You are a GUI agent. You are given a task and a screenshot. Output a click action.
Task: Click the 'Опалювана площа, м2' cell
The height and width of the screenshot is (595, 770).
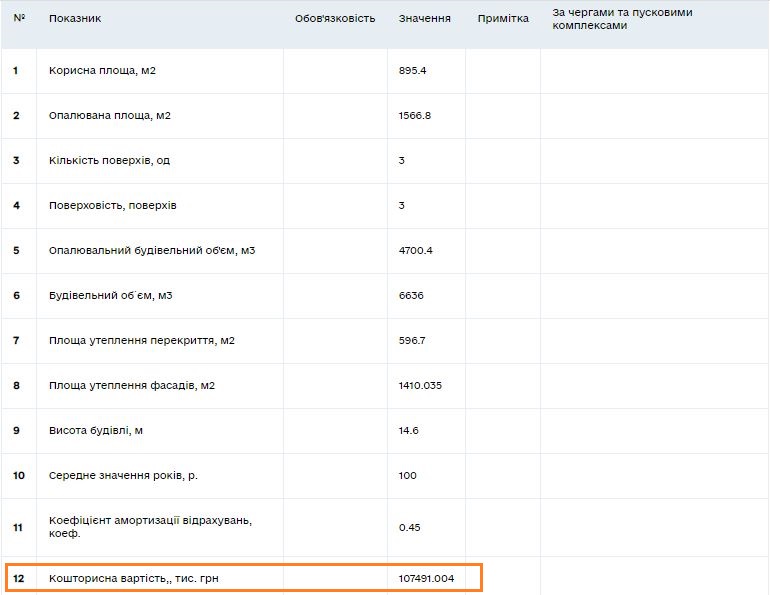110,116
